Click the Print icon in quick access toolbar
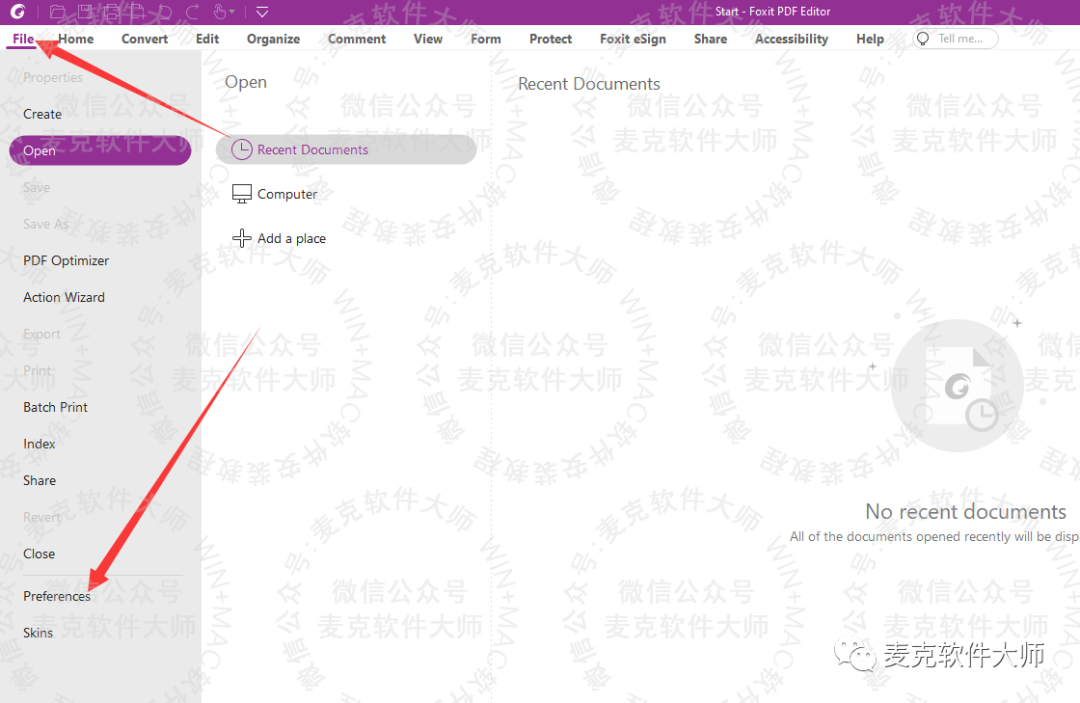 point(111,11)
